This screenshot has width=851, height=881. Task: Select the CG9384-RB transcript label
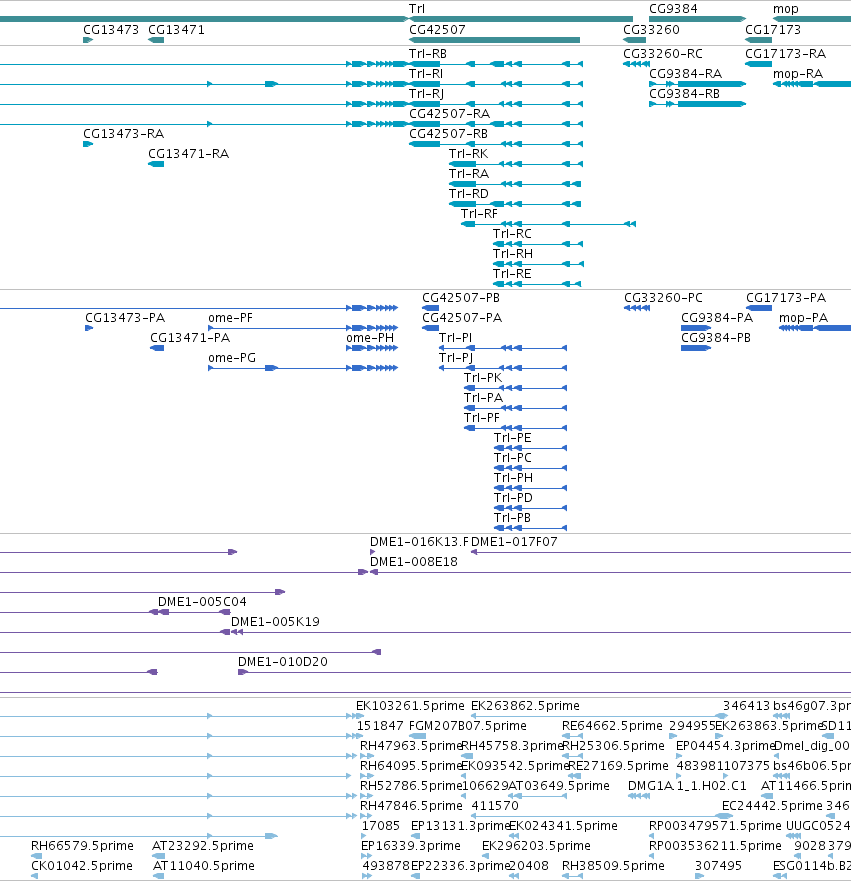(x=684, y=94)
